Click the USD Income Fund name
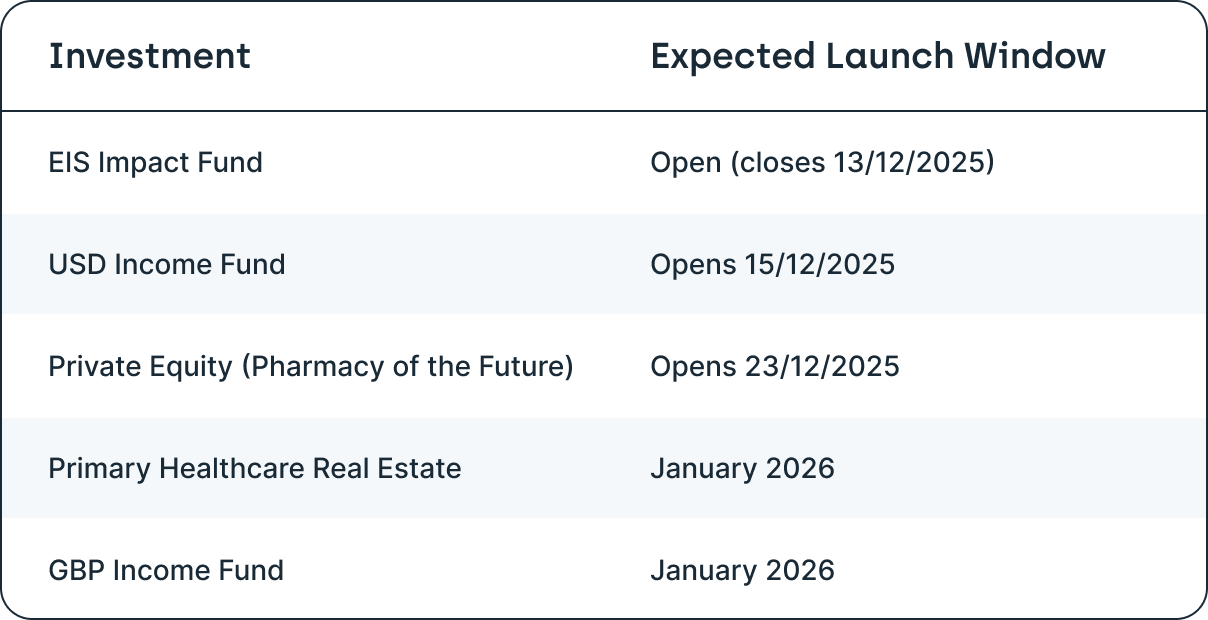The height and width of the screenshot is (620, 1208). point(167,264)
